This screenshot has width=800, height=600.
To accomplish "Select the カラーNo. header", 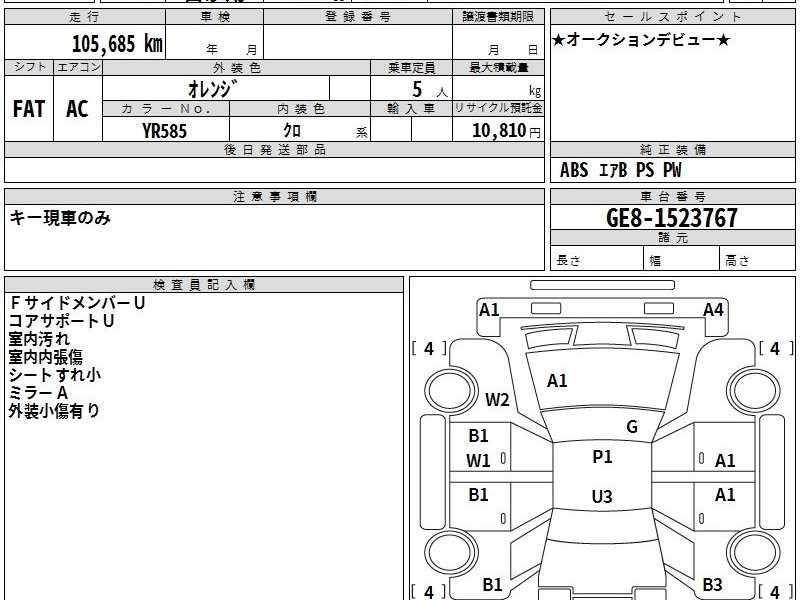I will coord(166,109).
